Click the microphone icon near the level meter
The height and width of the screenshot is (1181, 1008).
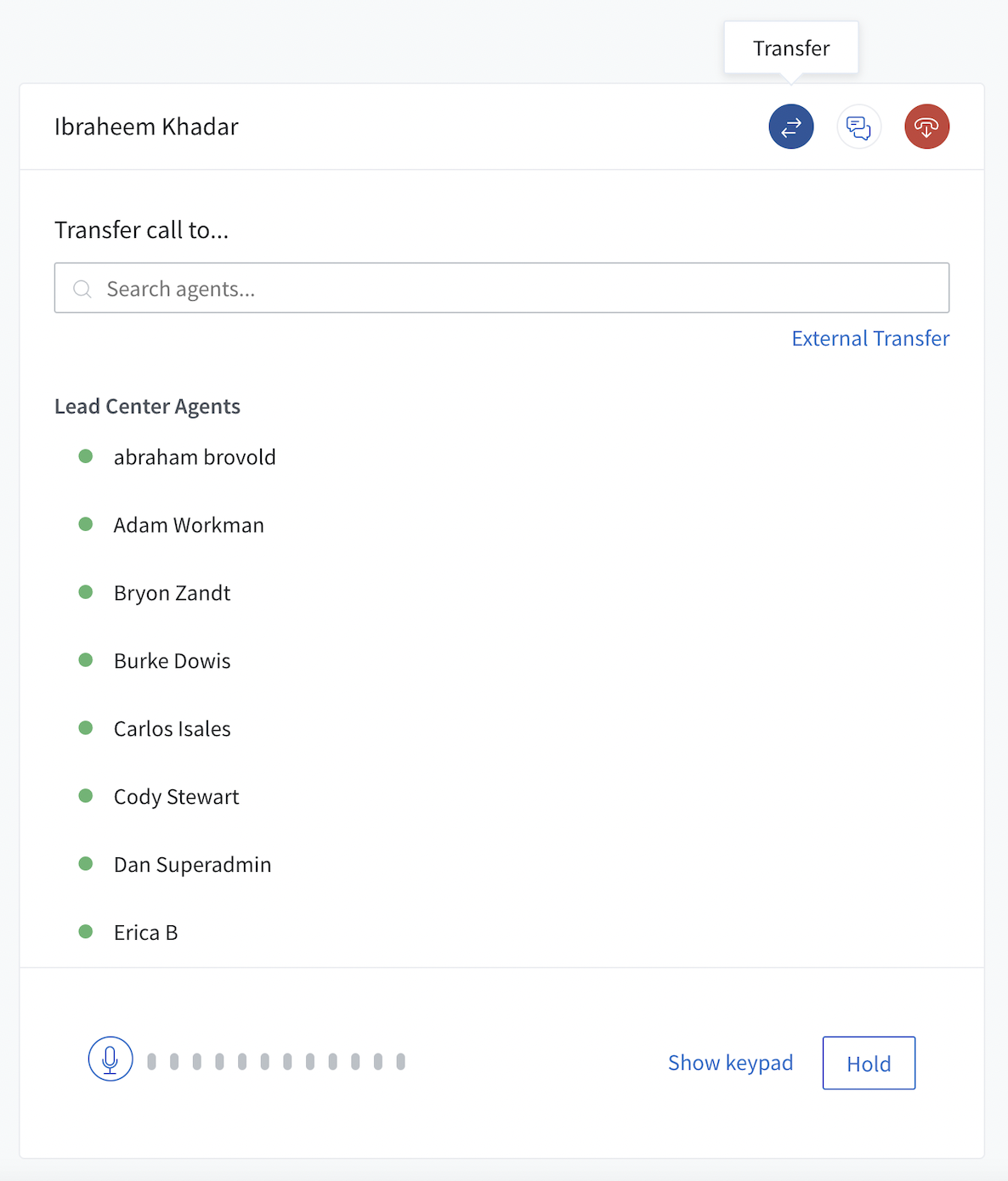110,1059
